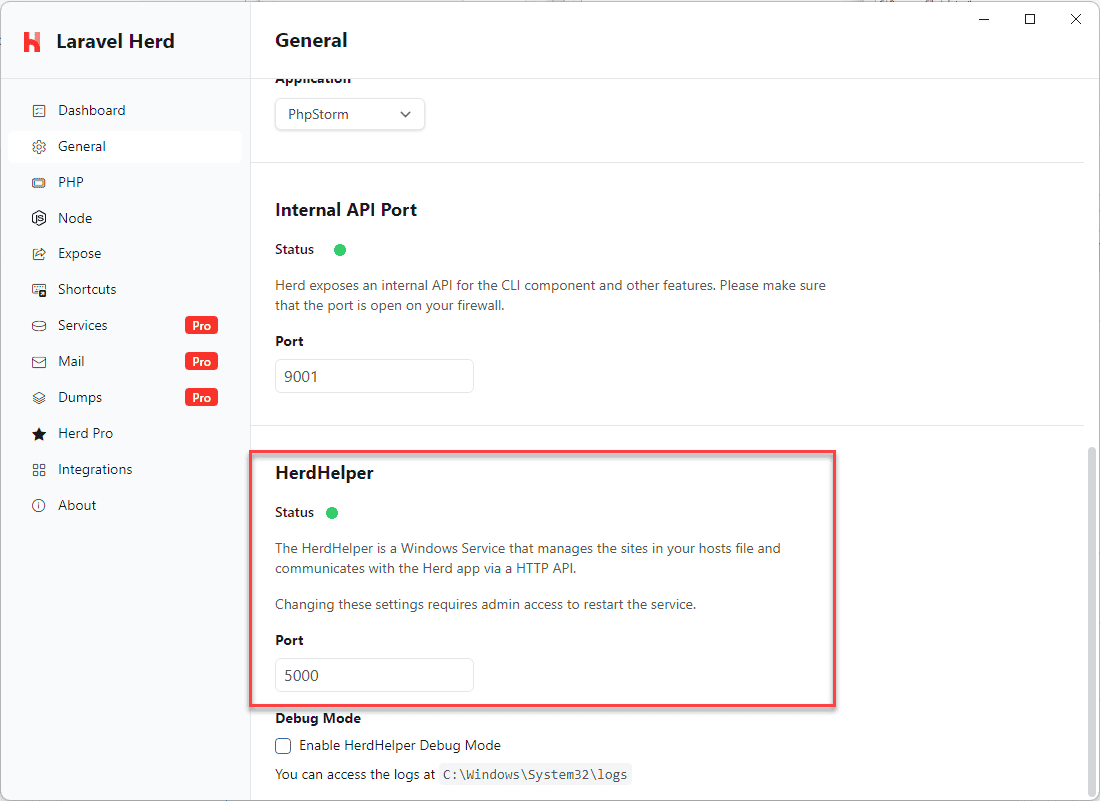Click the Herd Pro star icon
Image resolution: width=1100 pixels, height=801 pixels.
39,433
